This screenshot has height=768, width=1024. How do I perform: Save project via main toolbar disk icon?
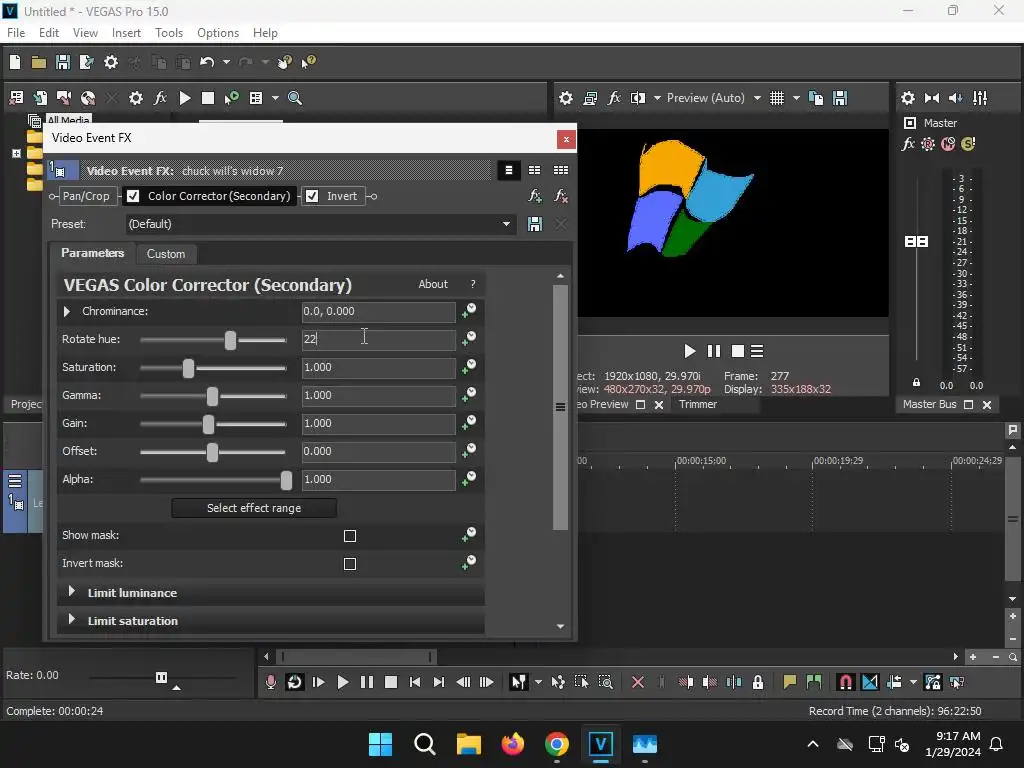tap(63, 62)
